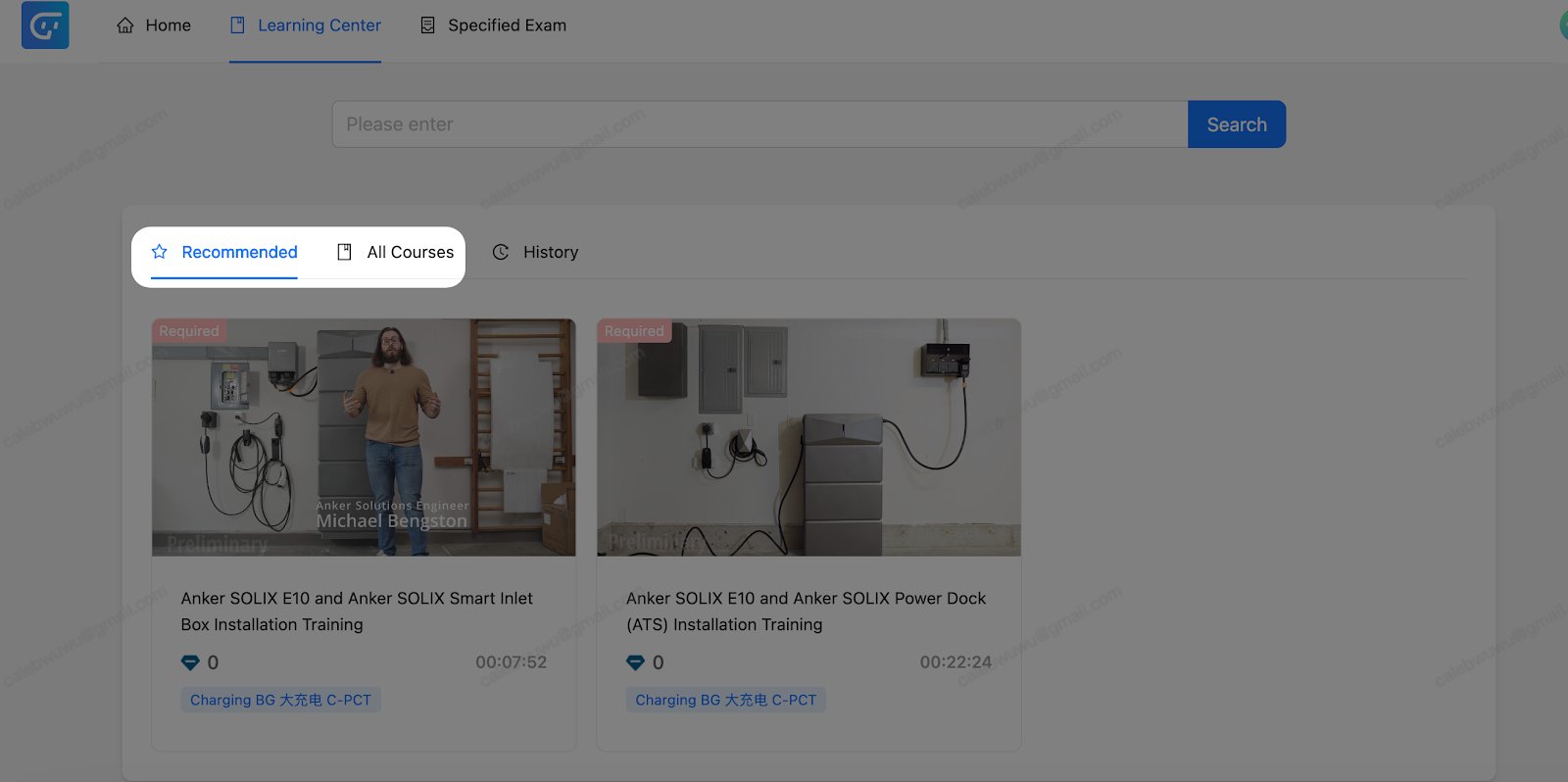Navigate to Home in top menu
Screen dimensions: 1568x782
(x=168, y=25)
